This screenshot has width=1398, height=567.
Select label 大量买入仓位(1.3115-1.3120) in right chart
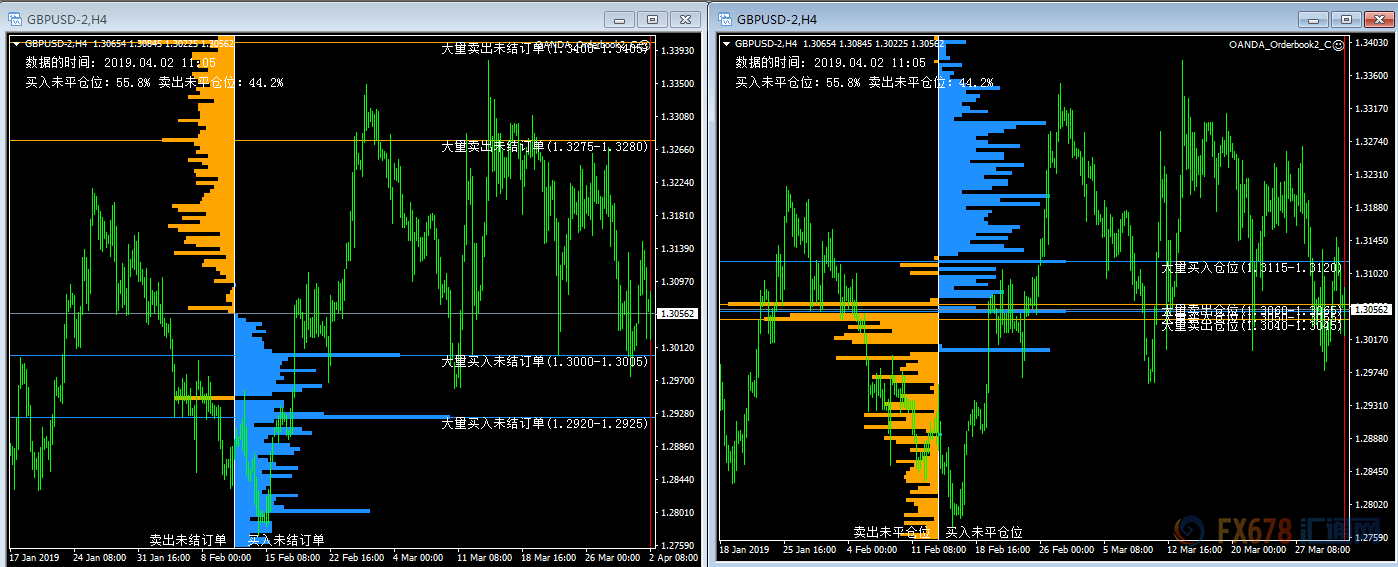click(x=1252, y=268)
